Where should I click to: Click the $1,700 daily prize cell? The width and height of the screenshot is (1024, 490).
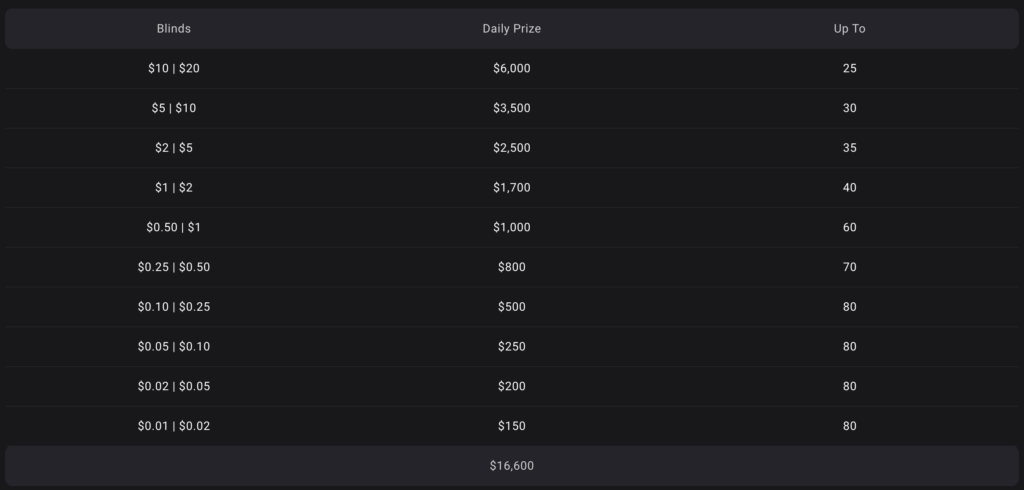511,187
